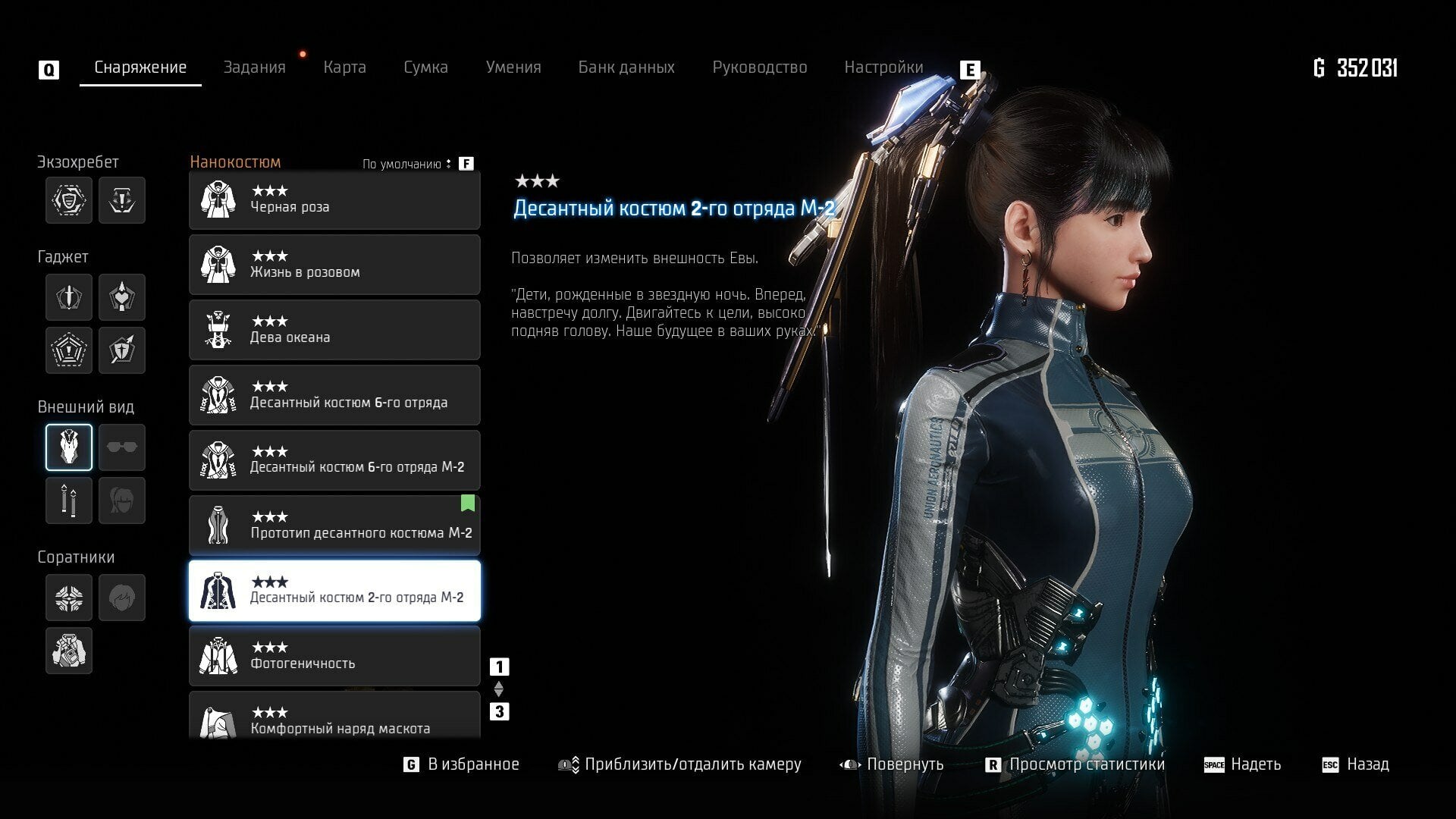This screenshot has width=1456, height=819.
Task: Select Десантный костюм 6-го отряда
Action: pos(334,395)
